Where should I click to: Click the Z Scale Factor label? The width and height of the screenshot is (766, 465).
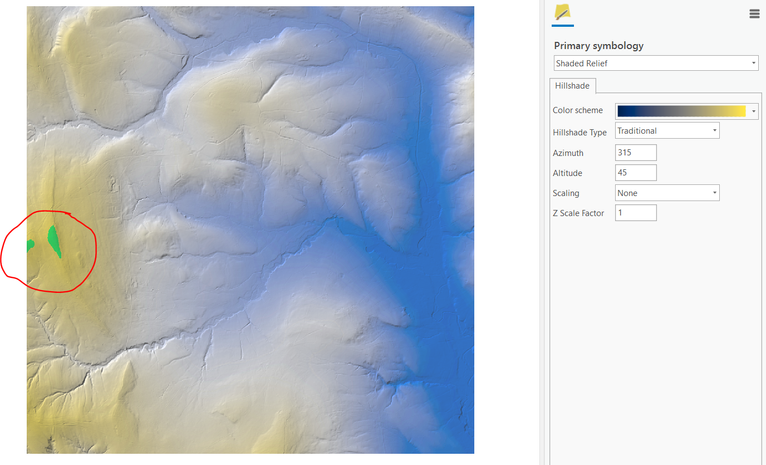click(x=578, y=213)
